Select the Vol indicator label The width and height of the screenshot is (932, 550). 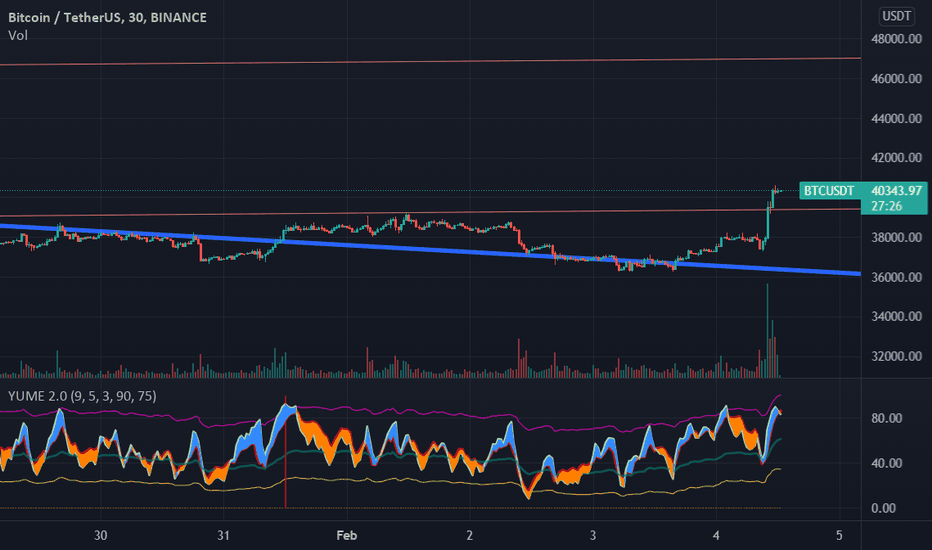18,36
